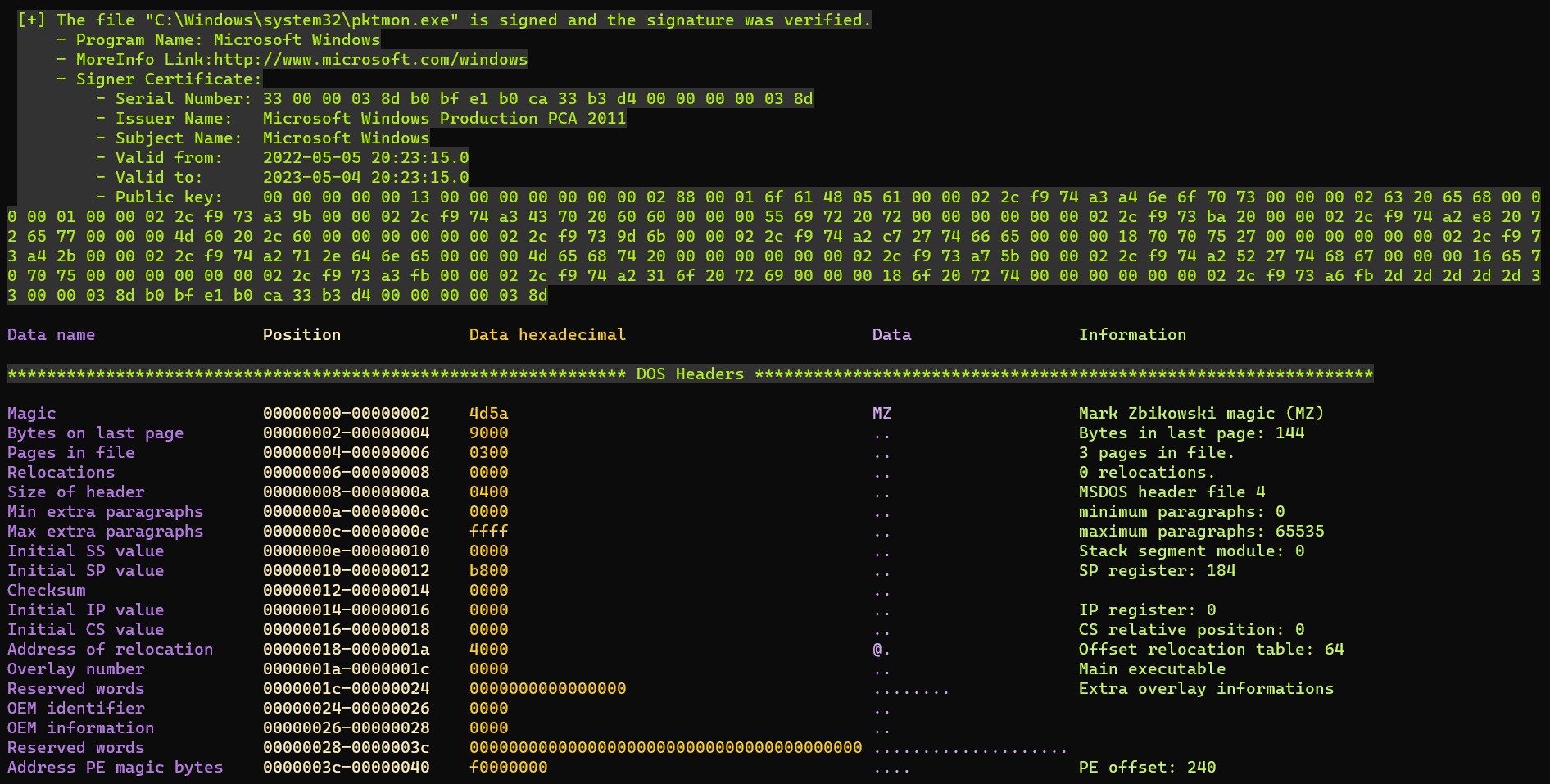The width and height of the screenshot is (1550, 784).
Task: Select the "Checksum" row name
Action: [x=47, y=591]
